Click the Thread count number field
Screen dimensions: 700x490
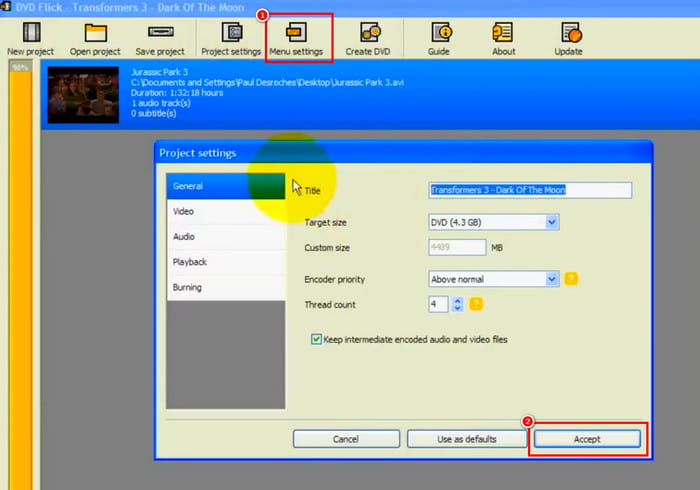coord(438,304)
